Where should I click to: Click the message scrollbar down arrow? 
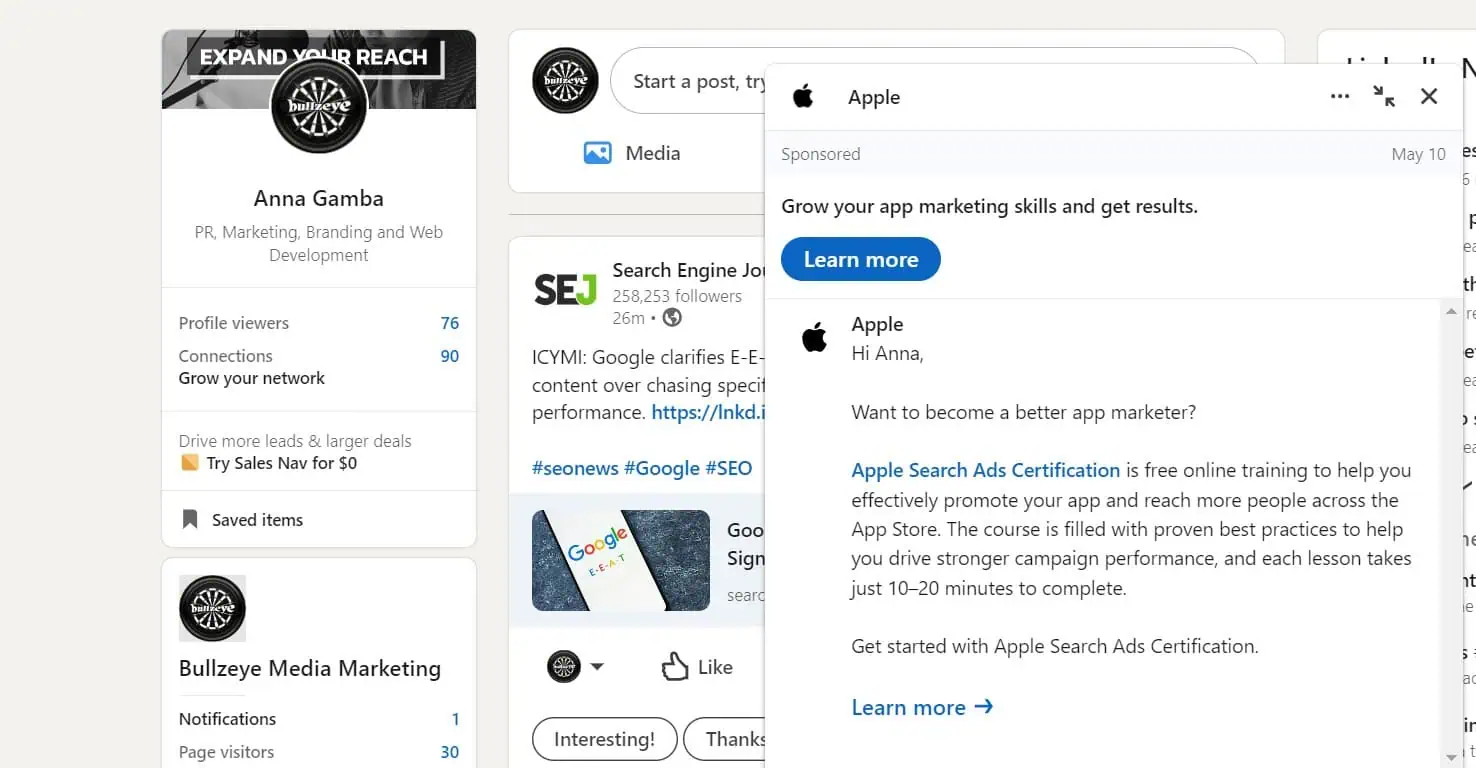coord(1451,757)
